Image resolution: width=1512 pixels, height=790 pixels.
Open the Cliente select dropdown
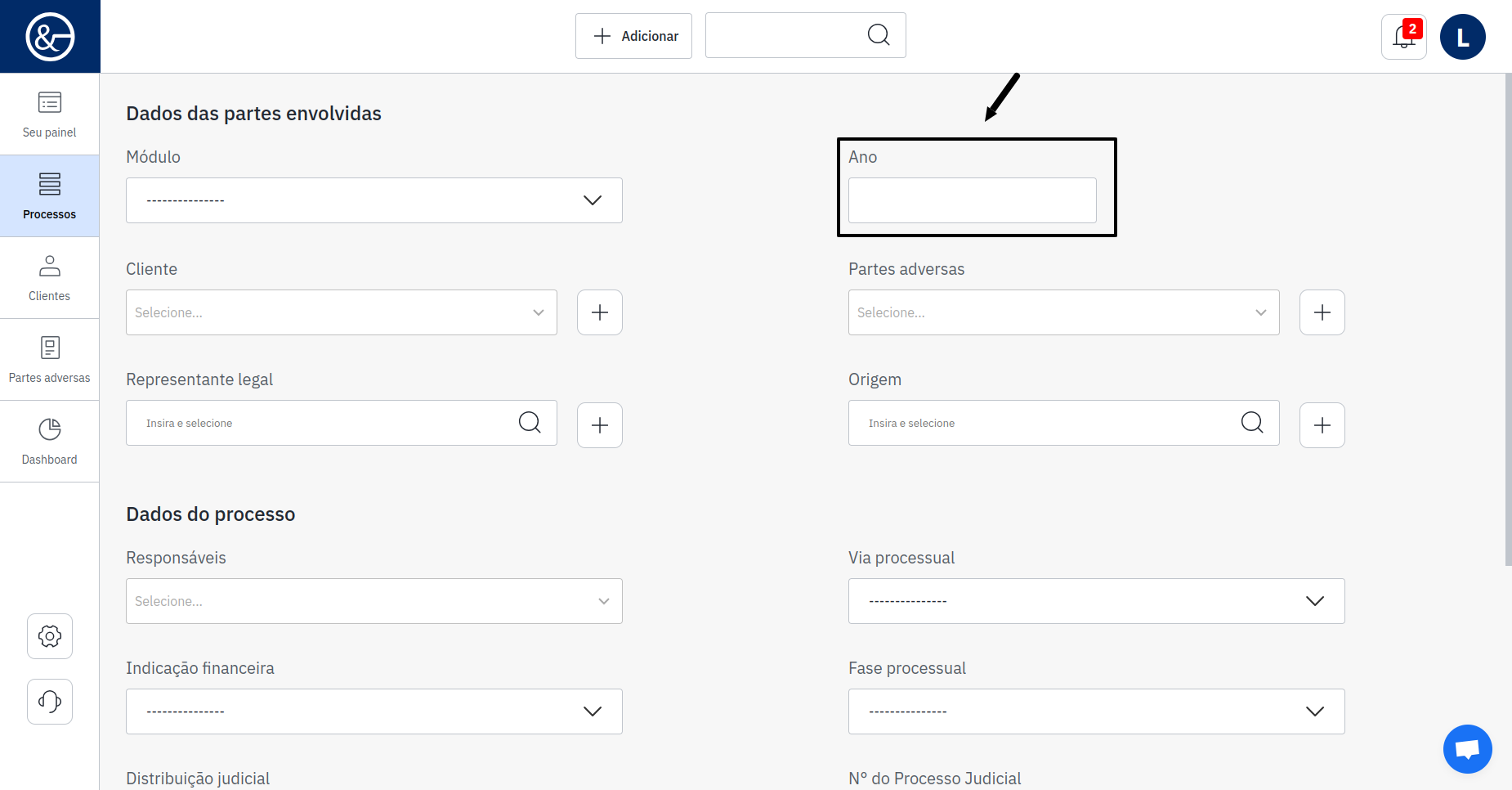coord(341,312)
